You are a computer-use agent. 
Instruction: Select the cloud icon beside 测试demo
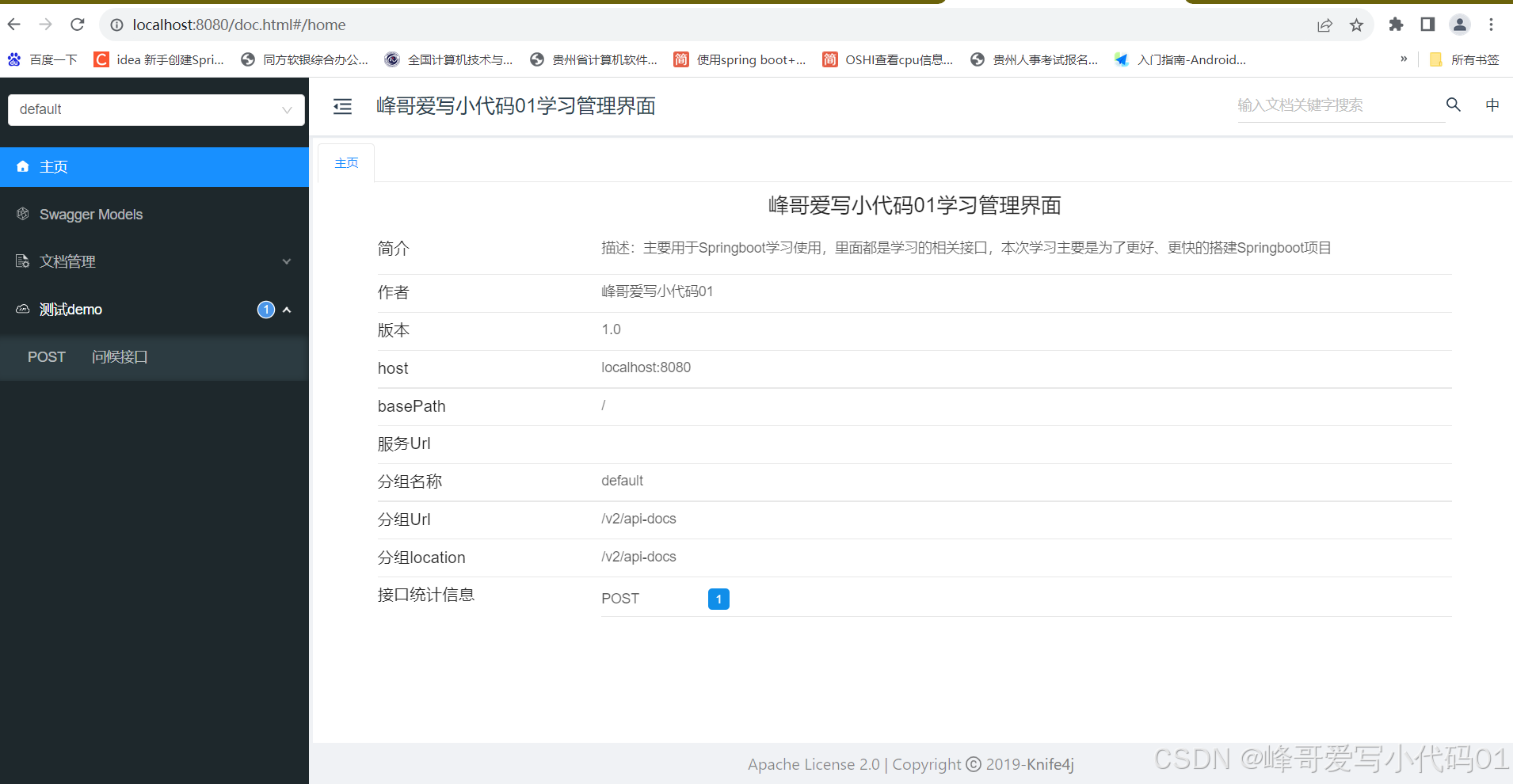click(x=21, y=309)
